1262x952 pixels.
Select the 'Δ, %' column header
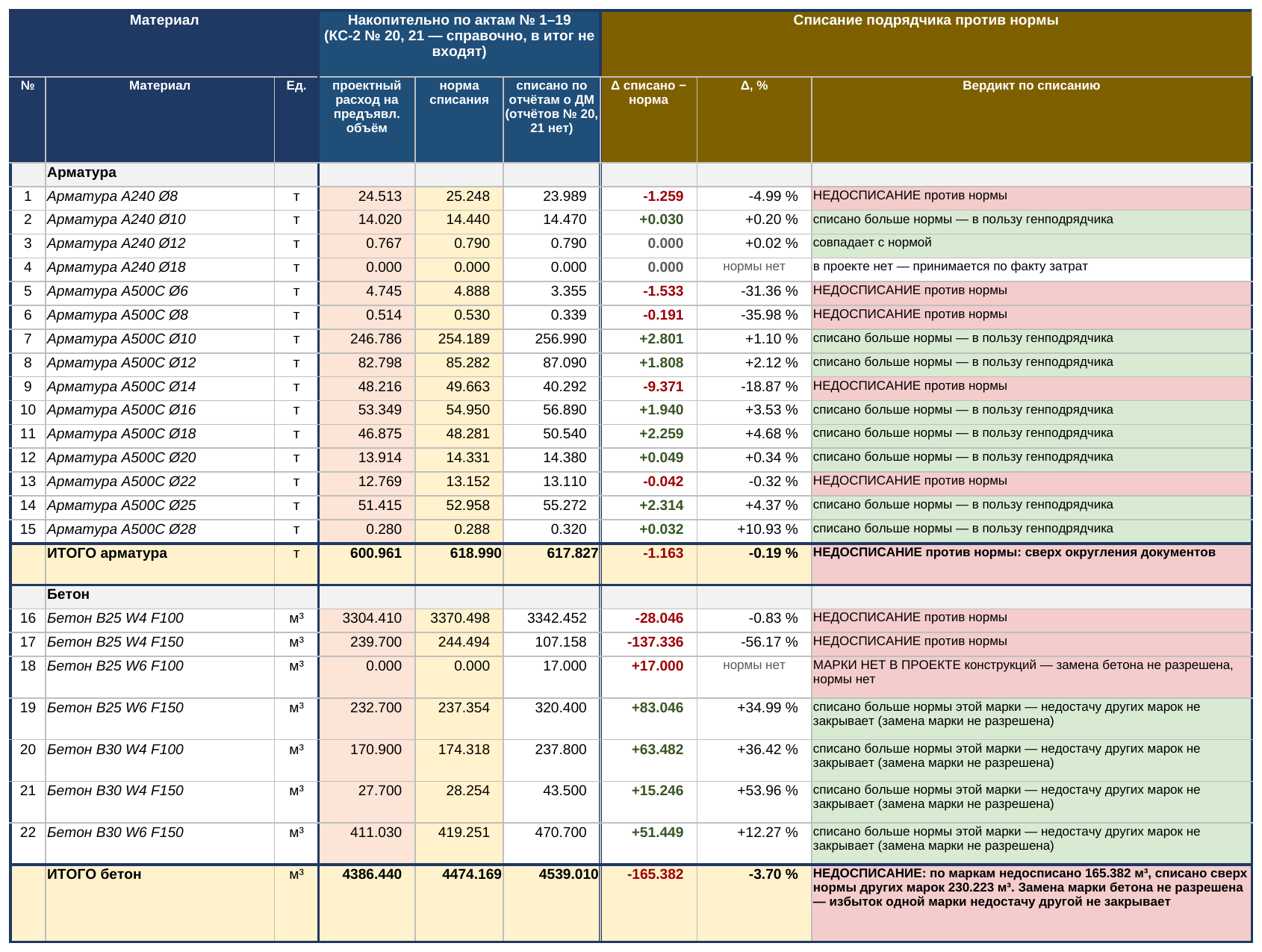[x=754, y=119]
